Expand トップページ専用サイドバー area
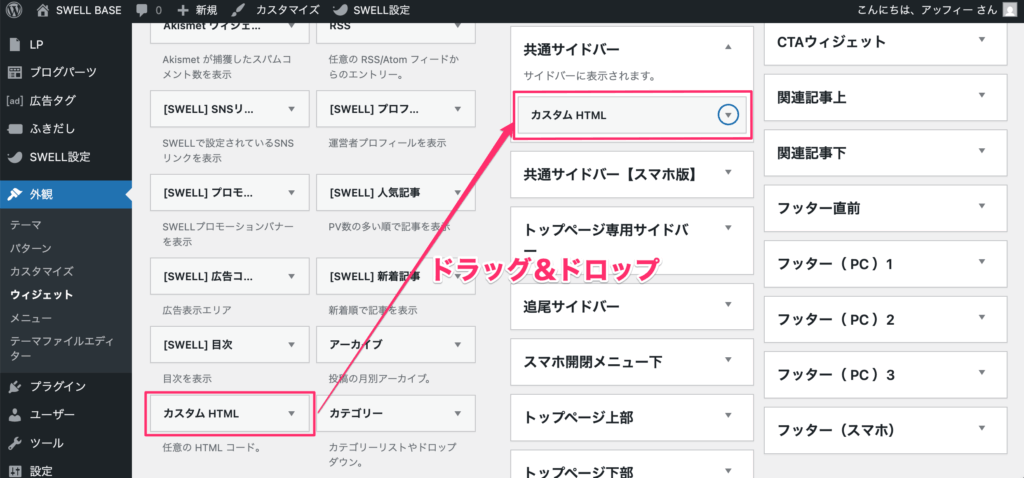The height and width of the screenshot is (478, 1024). tap(729, 228)
